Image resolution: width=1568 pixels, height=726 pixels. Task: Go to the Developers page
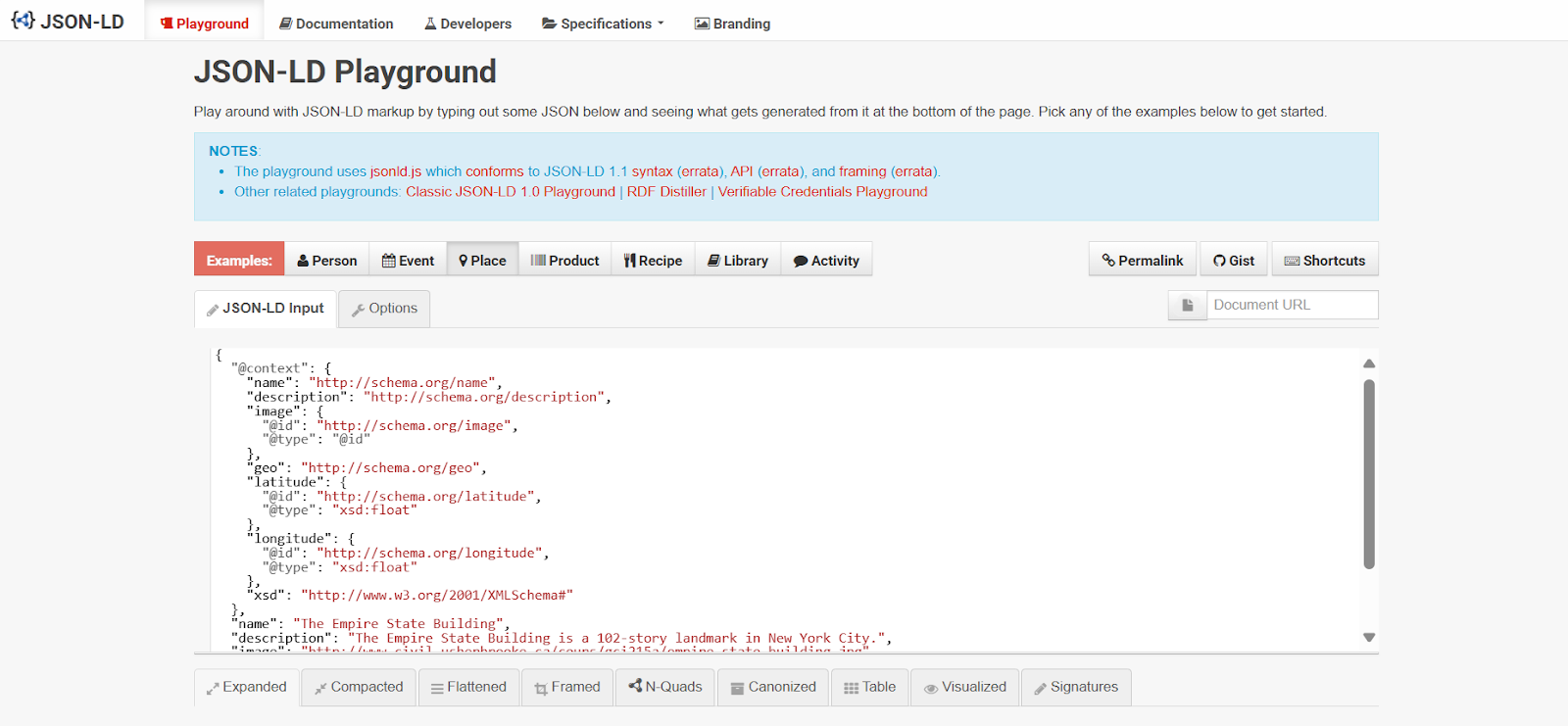click(467, 24)
